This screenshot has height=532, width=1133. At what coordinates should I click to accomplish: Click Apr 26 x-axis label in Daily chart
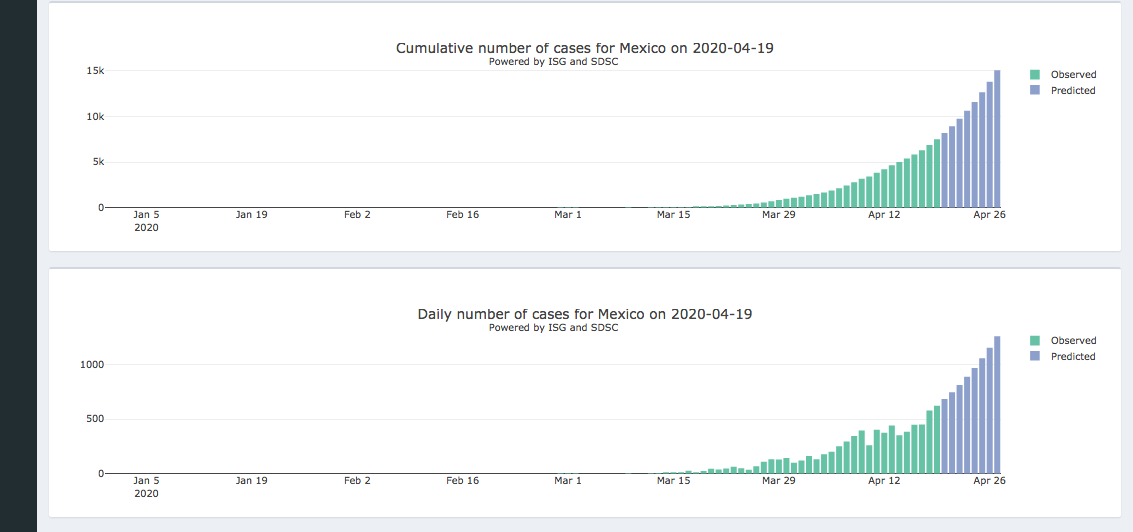point(989,480)
